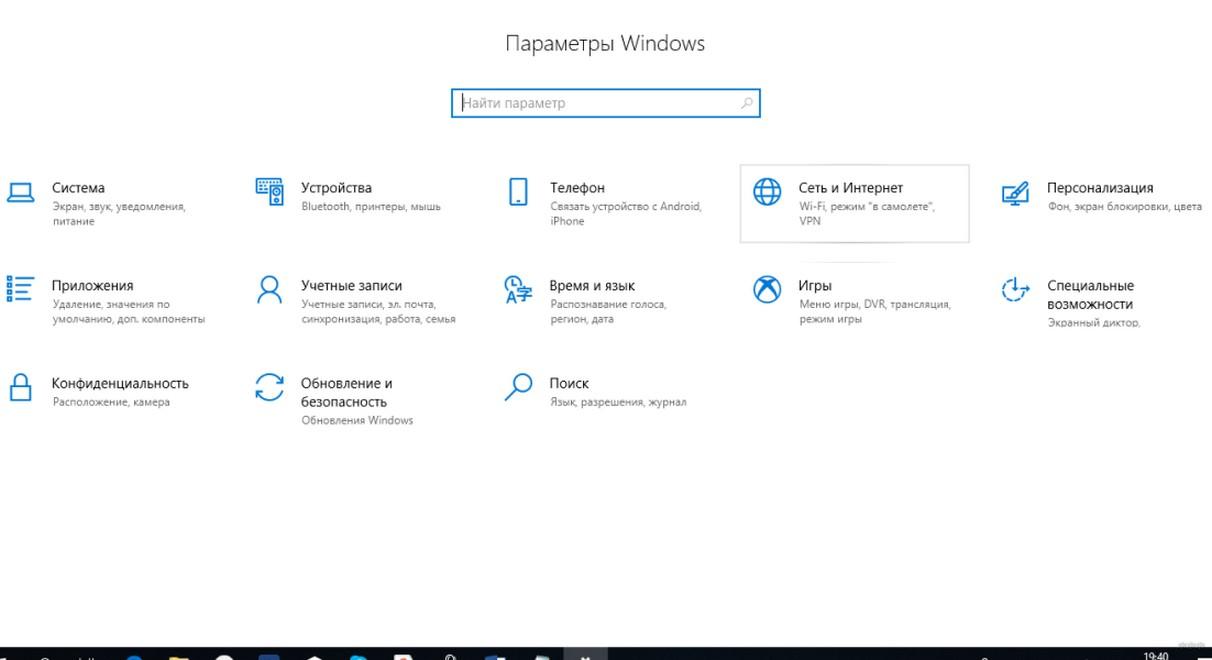Click the description 'Экранный диктор,'

coord(1094,323)
